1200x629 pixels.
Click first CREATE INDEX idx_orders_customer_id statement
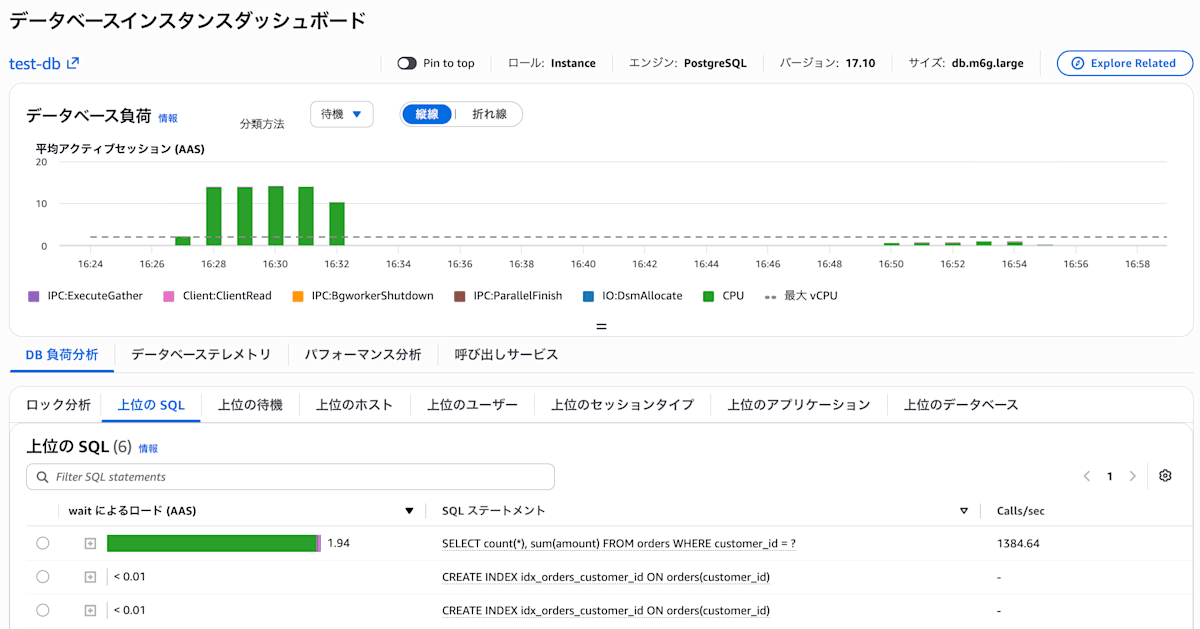pyautogui.click(x=606, y=577)
